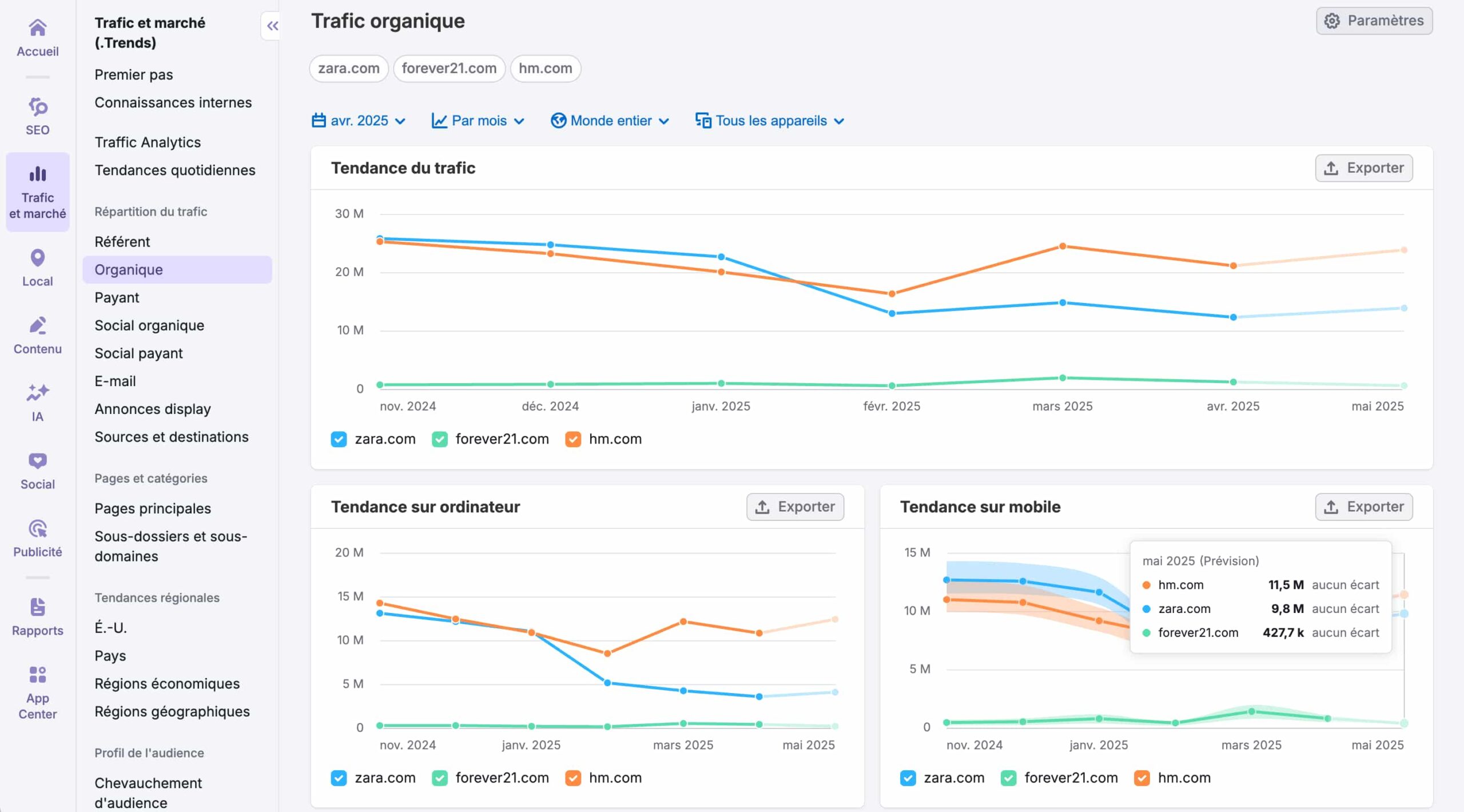Screen dimensions: 1464x812
Task: Click hm.com mars 2025 point in traffic chart
Action: (1063, 246)
